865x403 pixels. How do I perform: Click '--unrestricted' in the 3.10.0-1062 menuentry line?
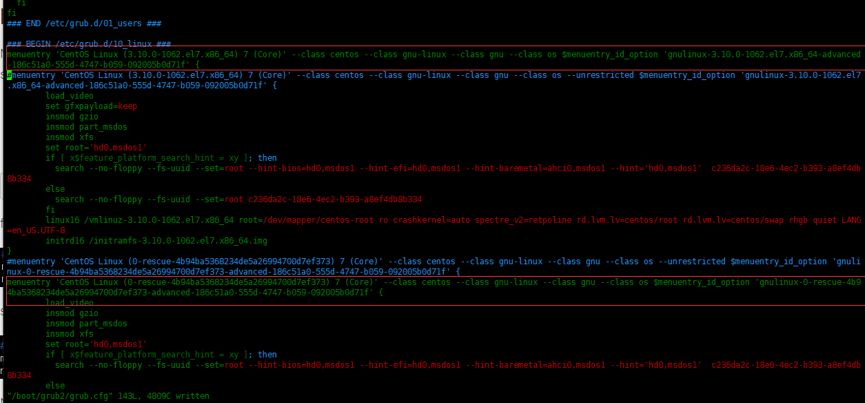(602, 75)
